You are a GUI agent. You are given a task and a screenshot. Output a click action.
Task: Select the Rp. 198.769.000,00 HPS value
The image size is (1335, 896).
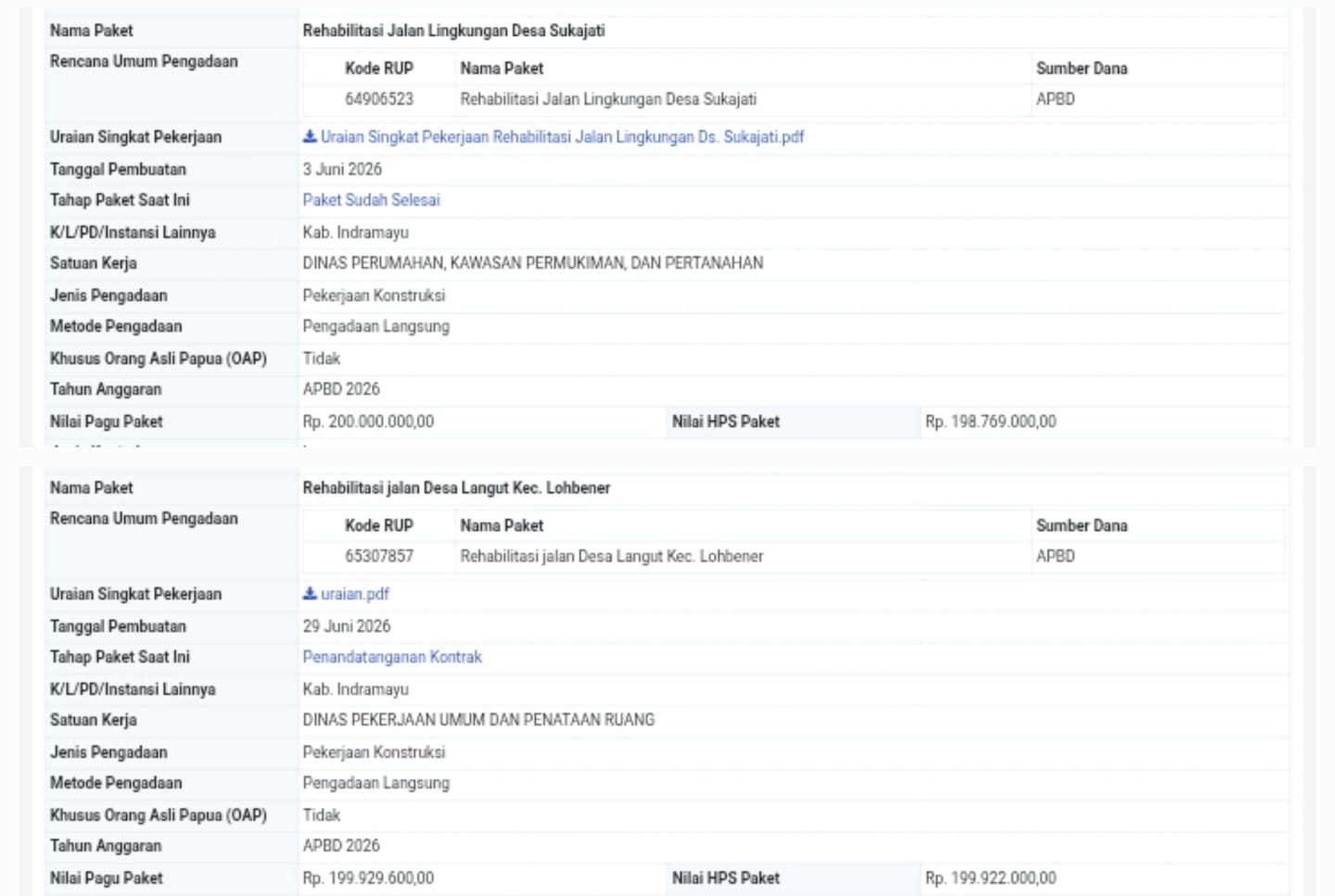(x=990, y=422)
